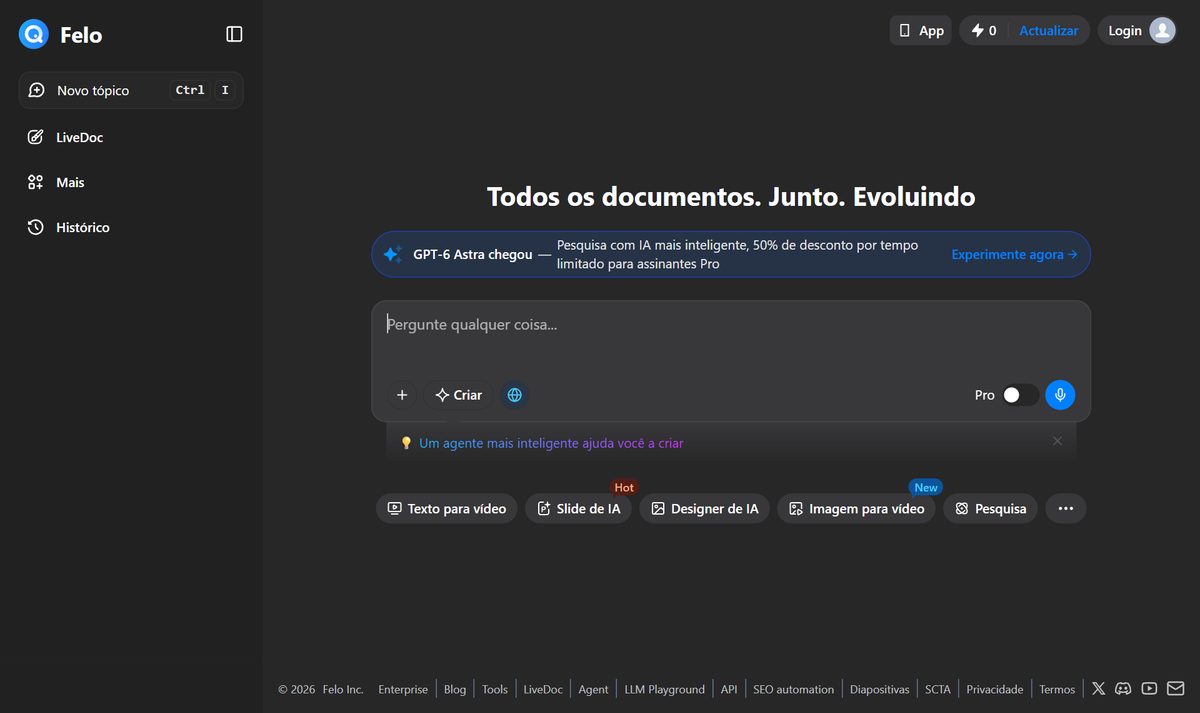Open the YouTube footer icon
Viewport: 1200px width, 713px height.
pyautogui.click(x=1149, y=688)
